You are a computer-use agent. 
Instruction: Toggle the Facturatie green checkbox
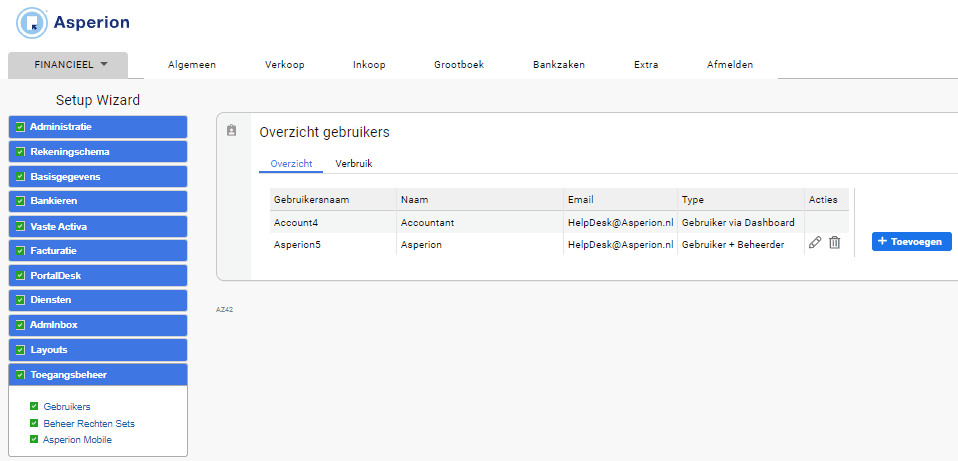tap(20, 250)
